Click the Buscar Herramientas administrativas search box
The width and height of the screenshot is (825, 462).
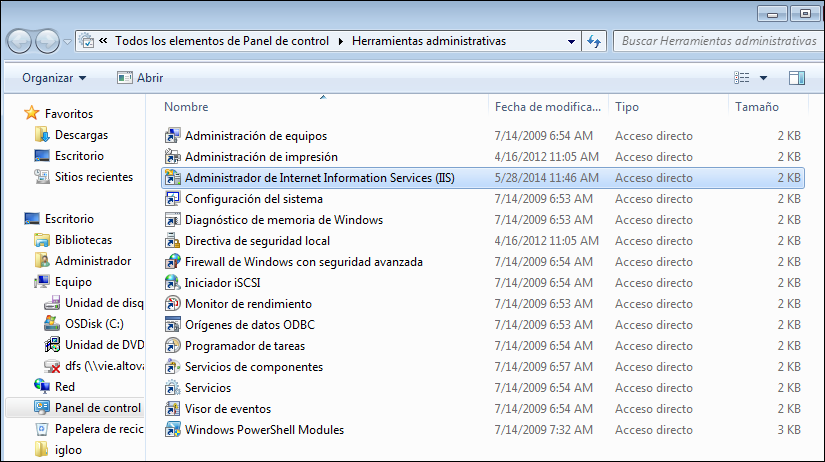(719, 41)
